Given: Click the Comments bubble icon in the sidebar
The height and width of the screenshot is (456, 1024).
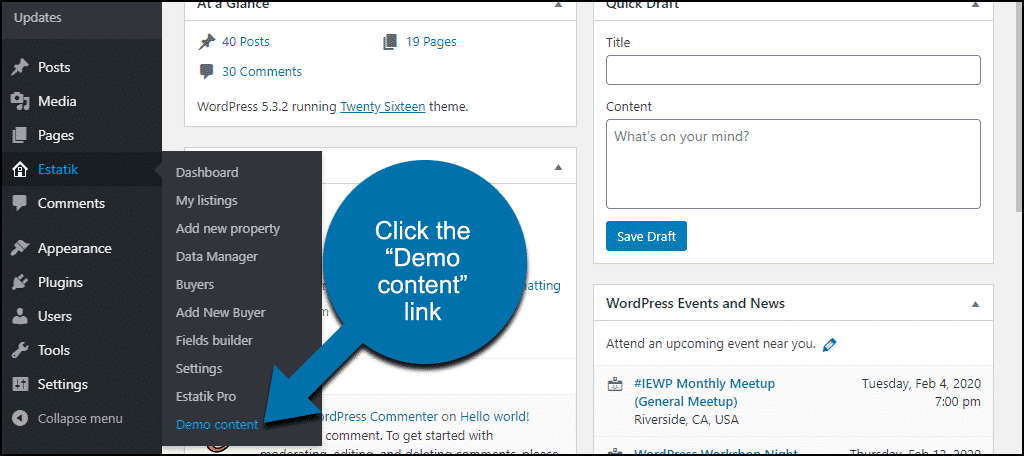Looking at the screenshot, I should tap(20, 203).
